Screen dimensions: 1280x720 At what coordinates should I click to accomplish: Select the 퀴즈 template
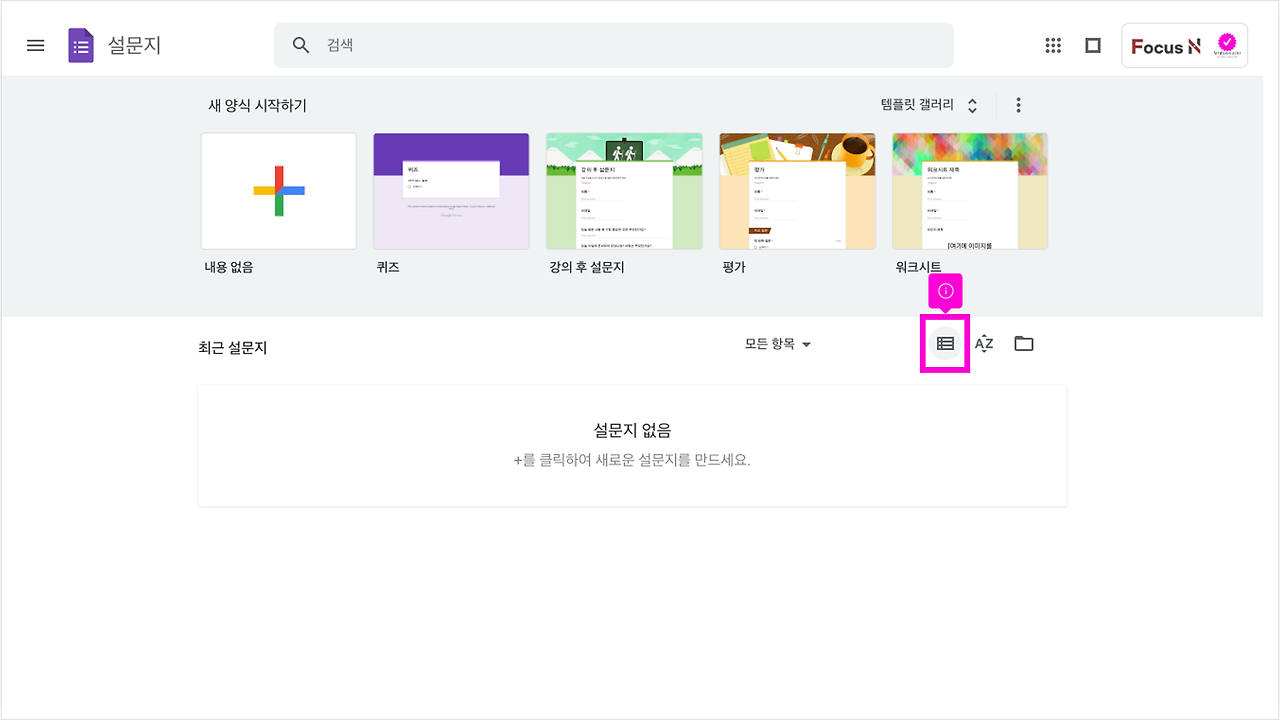(x=451, y=190)
